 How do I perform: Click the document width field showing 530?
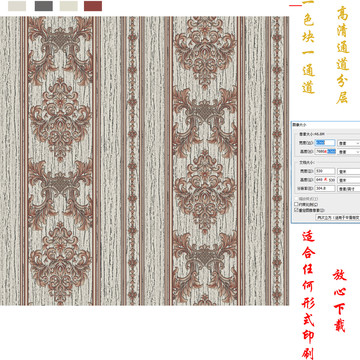tap(325, 171)
